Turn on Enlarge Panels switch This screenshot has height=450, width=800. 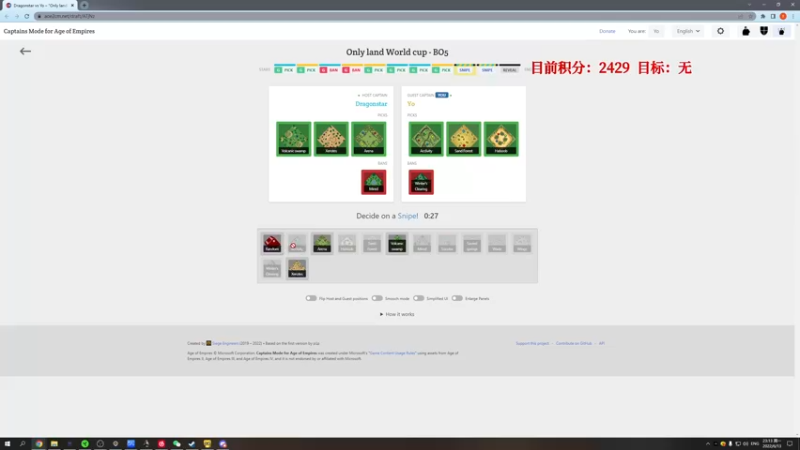point(457,298)
